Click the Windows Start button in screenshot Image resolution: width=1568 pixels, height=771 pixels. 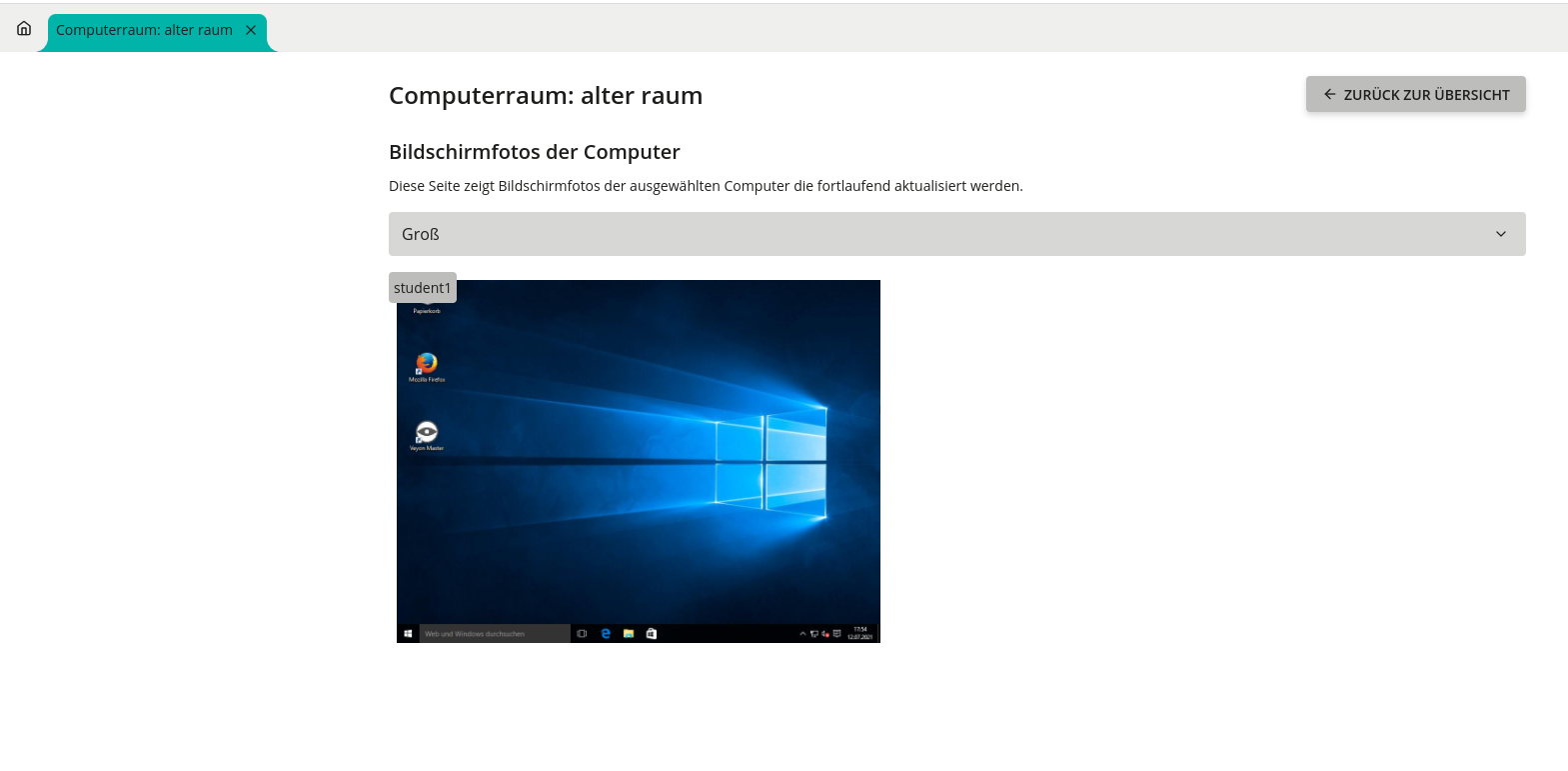(408, 634)
